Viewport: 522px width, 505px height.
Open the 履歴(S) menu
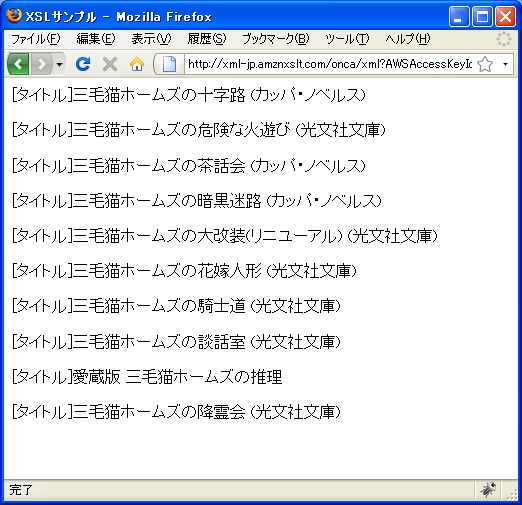(x=207, y=39)
